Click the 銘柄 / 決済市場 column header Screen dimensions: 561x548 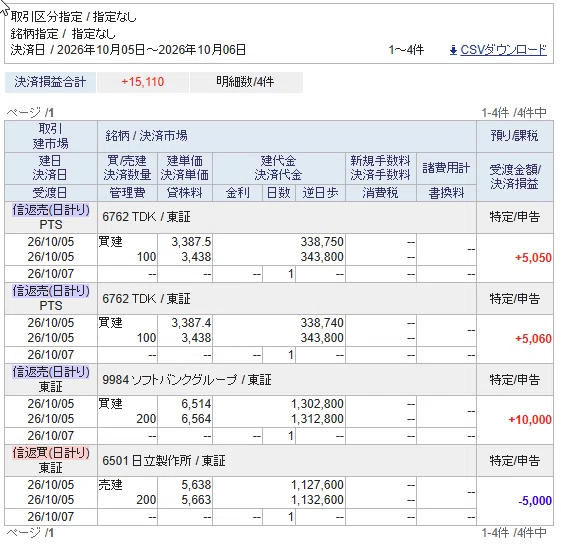coord(146,136)
